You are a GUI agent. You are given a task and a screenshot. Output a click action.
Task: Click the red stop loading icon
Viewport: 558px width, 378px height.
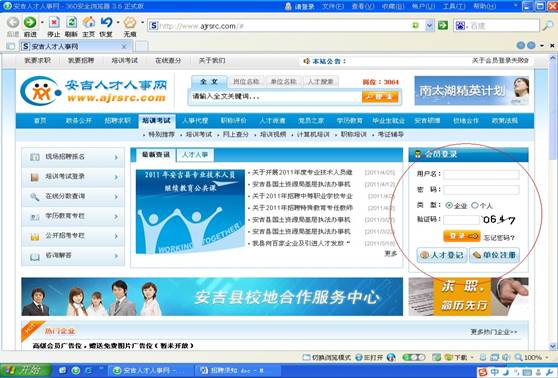coord(54,22)
